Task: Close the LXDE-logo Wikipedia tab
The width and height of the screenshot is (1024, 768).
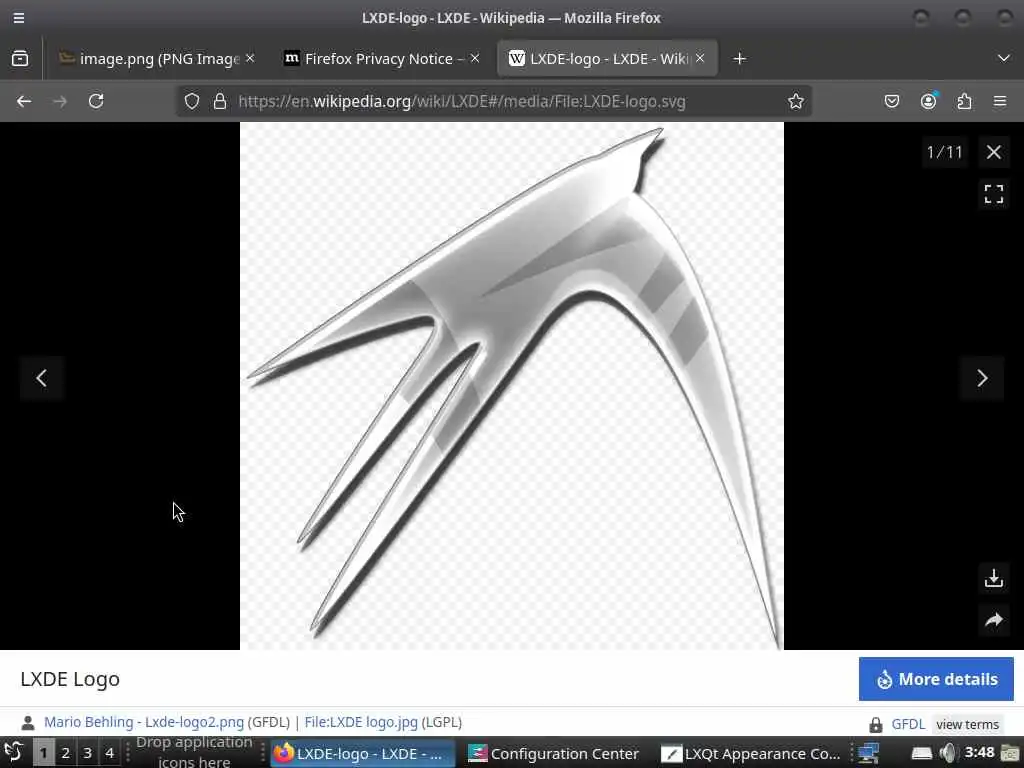Action: pos(700,58)
